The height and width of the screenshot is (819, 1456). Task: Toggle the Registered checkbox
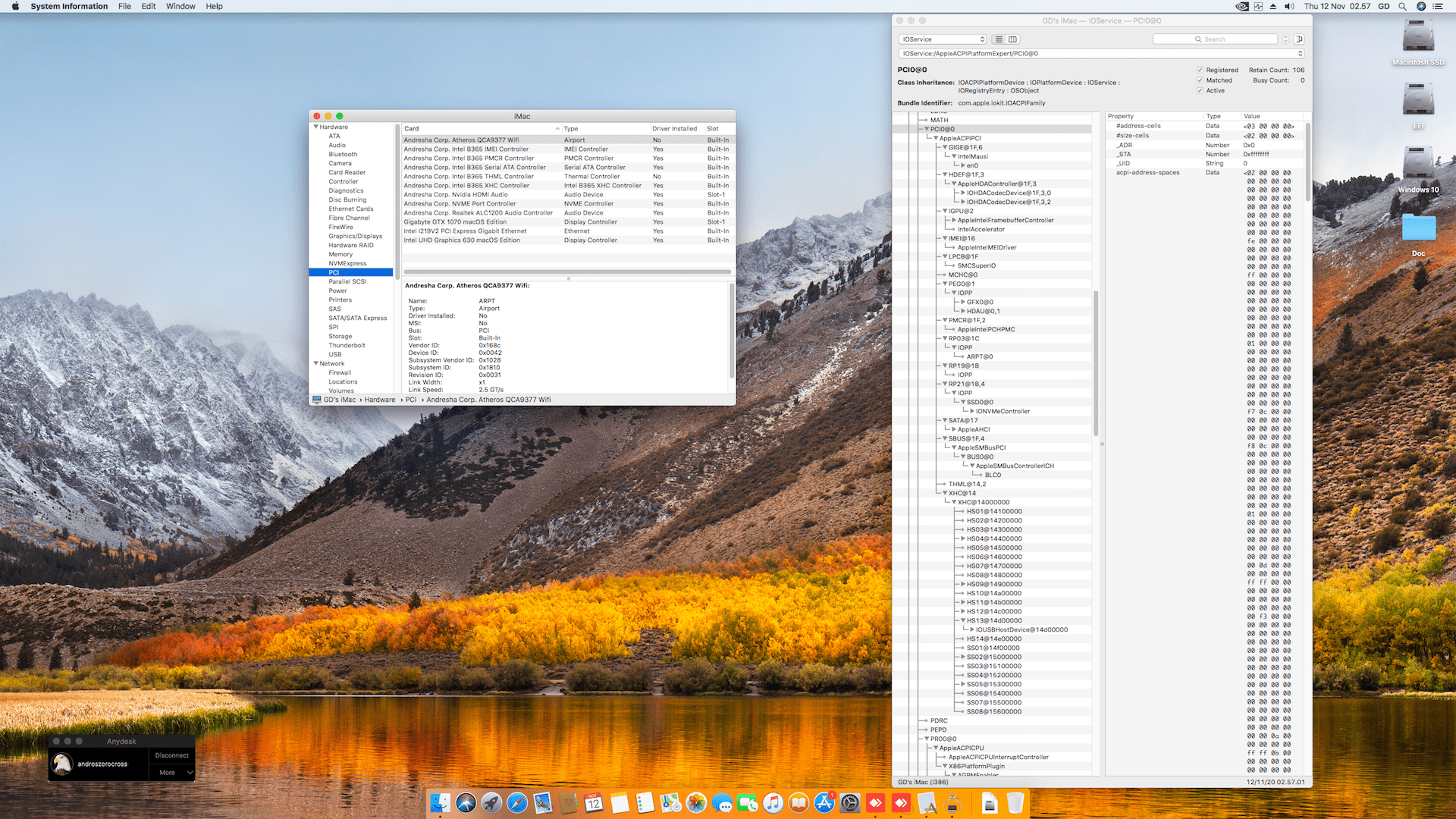tap(1200, 70)
